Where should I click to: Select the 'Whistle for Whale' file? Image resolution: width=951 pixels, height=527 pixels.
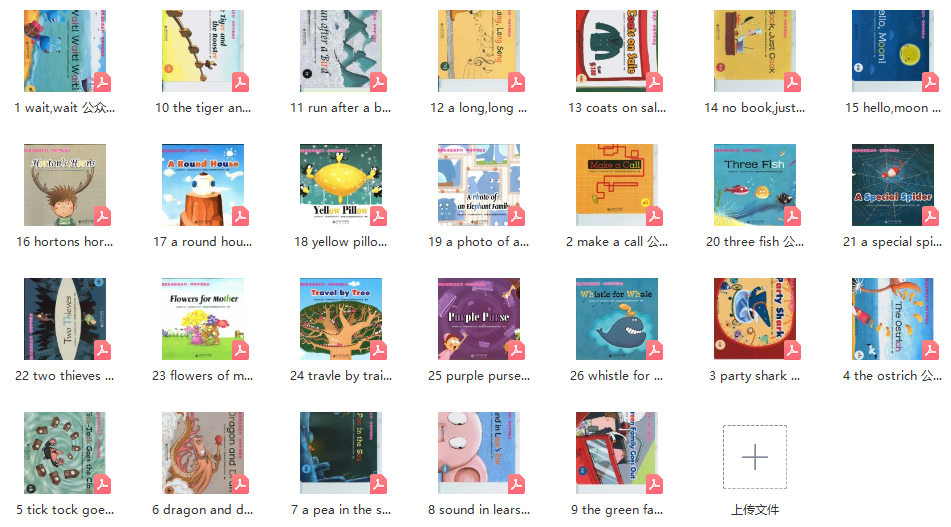pos(617,319)
